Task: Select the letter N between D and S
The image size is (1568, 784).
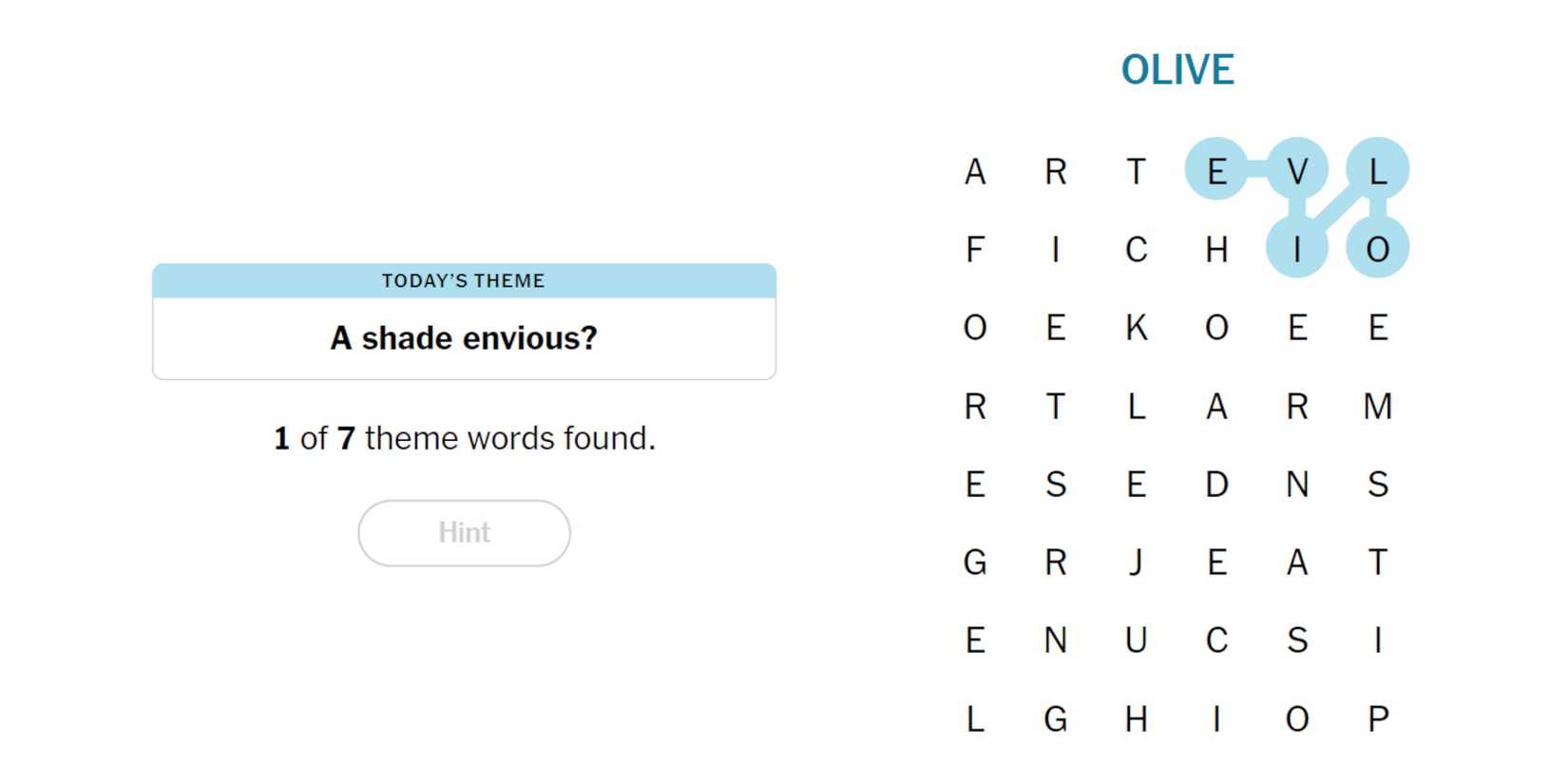Action: (x=1297, y=485)
